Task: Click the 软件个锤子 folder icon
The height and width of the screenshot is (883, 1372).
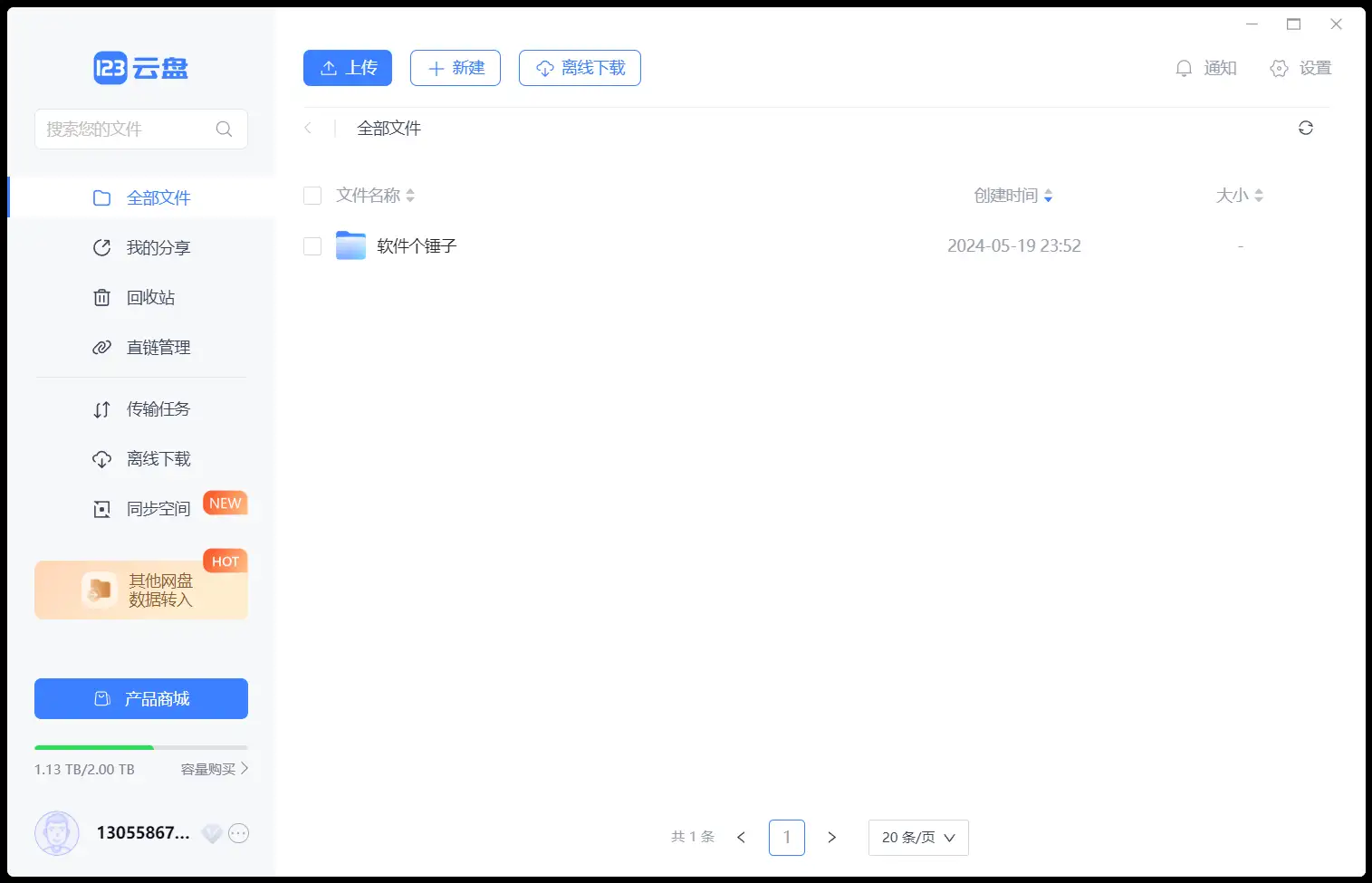Action: click(x=350, y=245)
